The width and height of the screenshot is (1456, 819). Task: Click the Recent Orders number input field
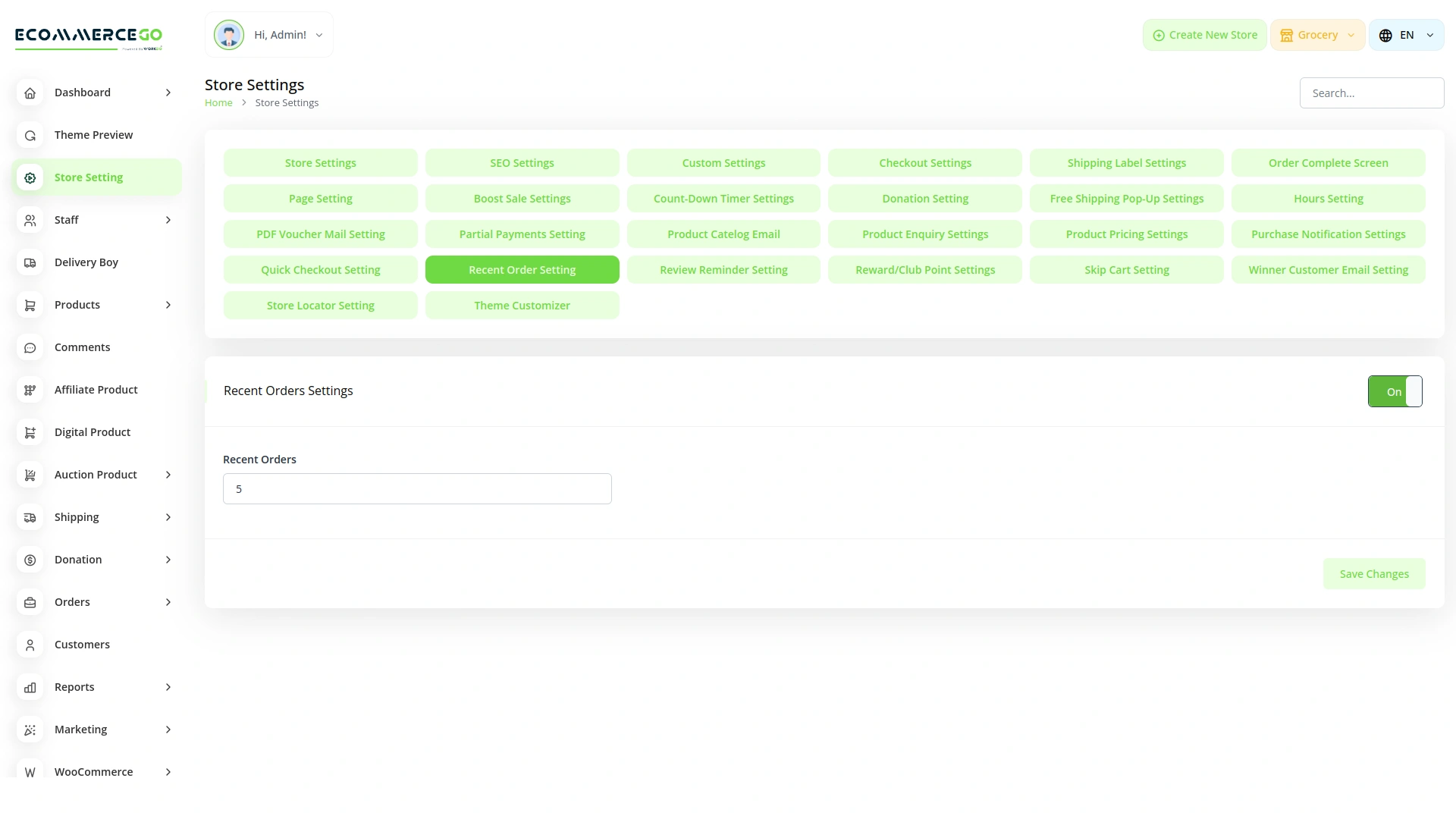pyautogui.click(x=417, y=488)
